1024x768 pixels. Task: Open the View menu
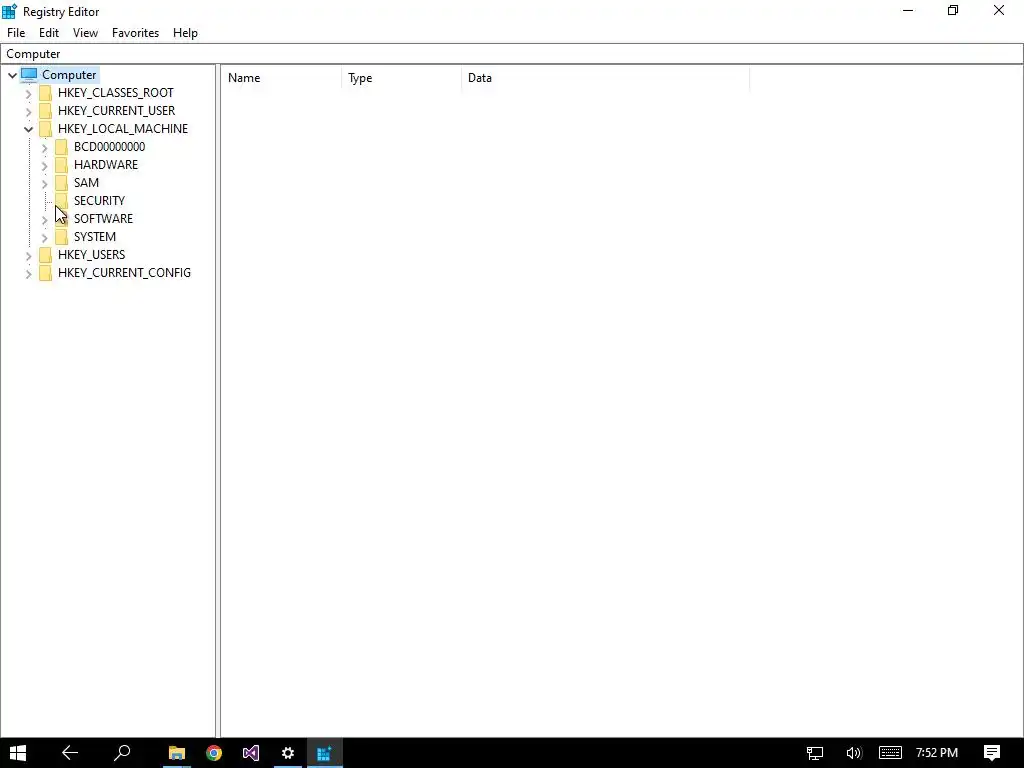[85, 33]
